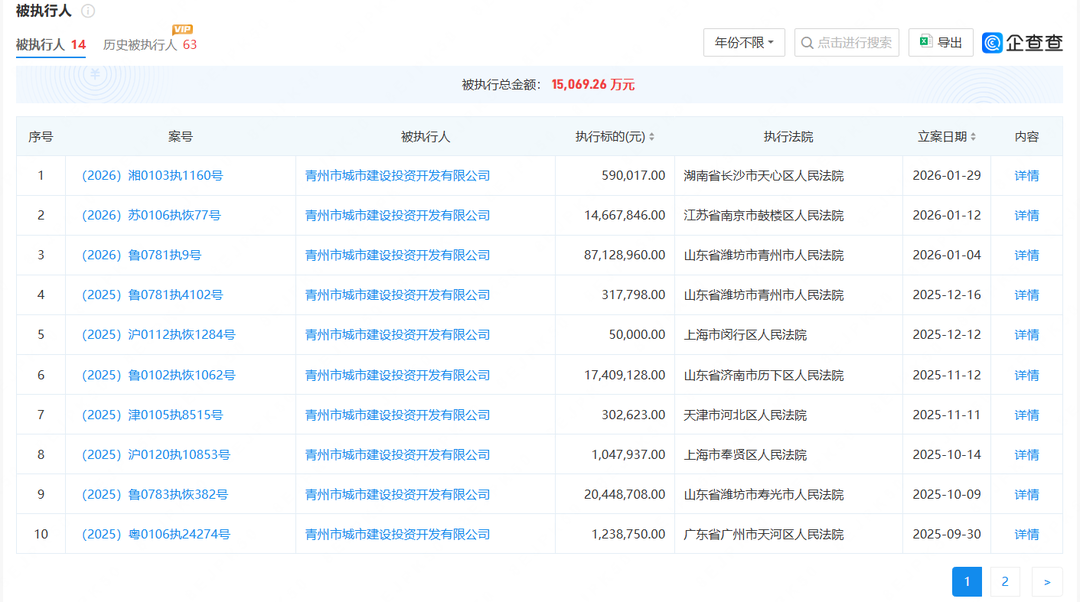Click the 企查查 logo
Screen dimensions: 1080x602
1022,43
